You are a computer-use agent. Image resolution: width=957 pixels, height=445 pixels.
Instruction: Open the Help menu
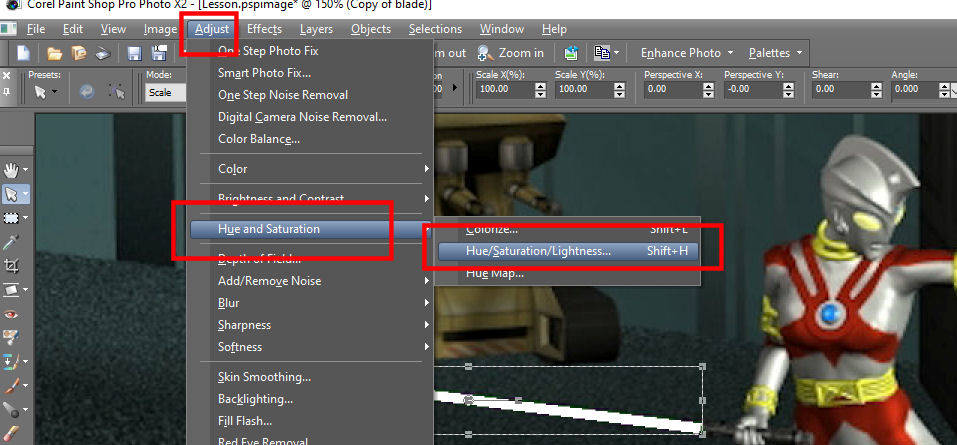pyautogui.click(x=554, y=29)
